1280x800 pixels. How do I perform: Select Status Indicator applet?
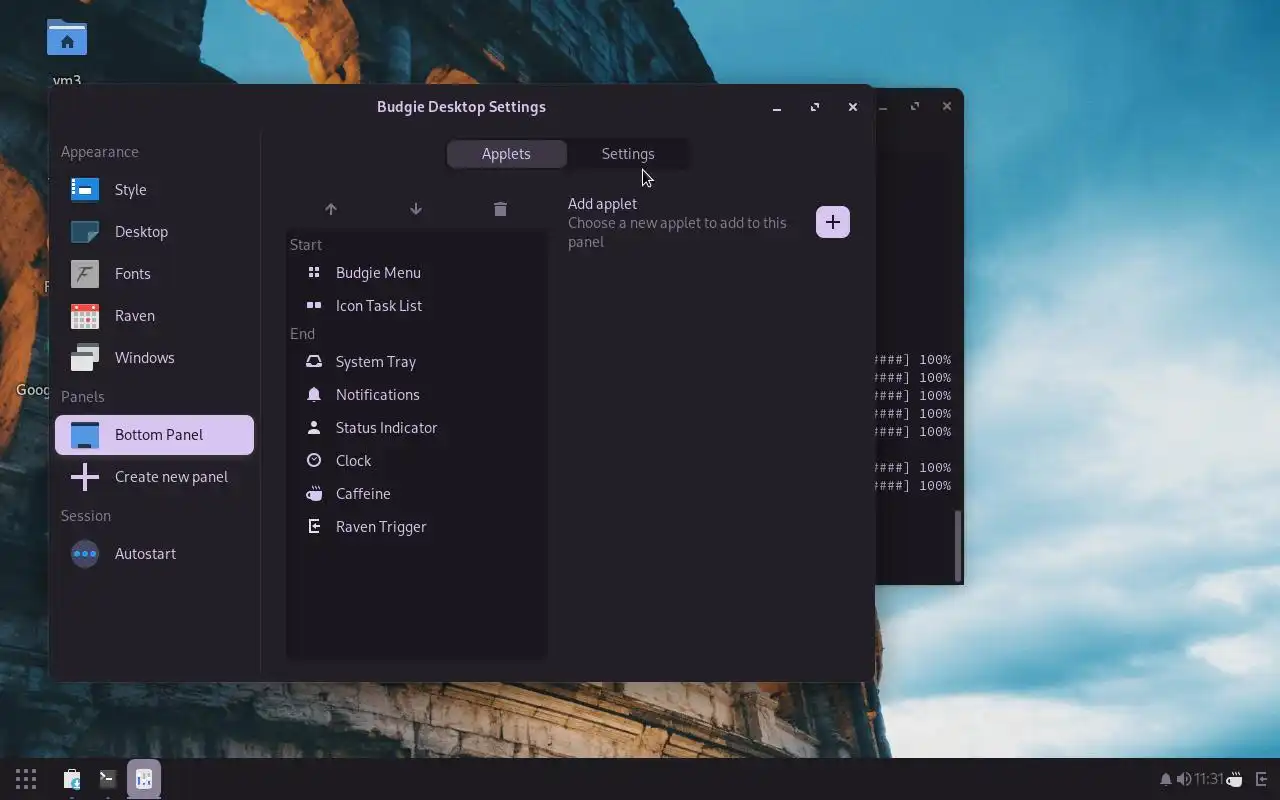point(416,428)
